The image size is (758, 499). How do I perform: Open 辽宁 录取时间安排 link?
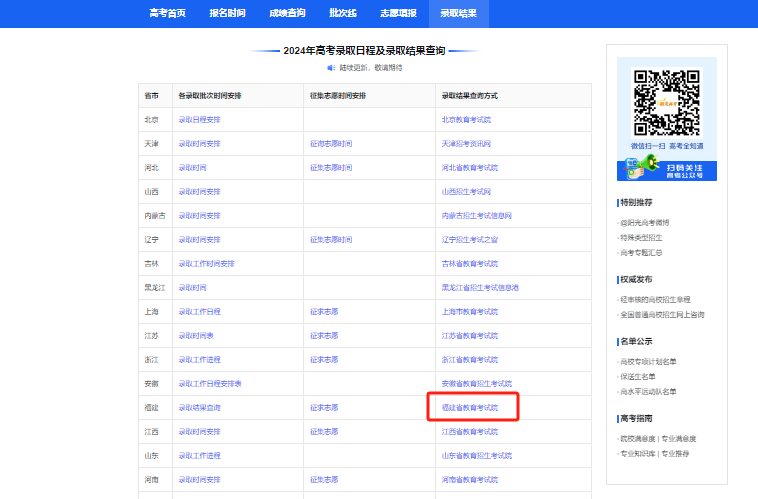199,240
